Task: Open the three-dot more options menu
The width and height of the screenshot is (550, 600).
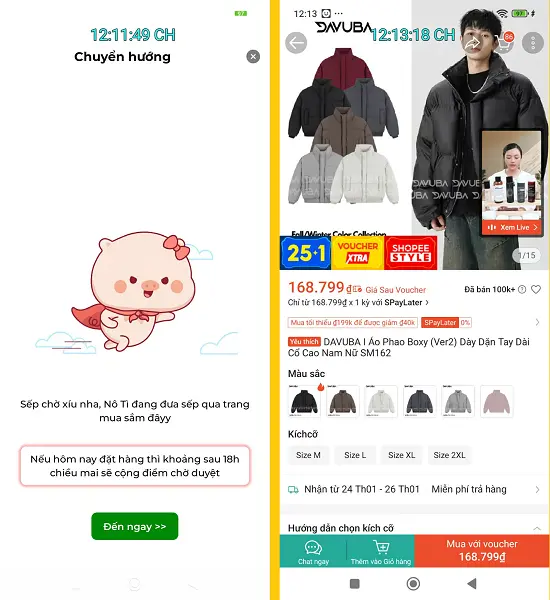Action: (533, 43)
